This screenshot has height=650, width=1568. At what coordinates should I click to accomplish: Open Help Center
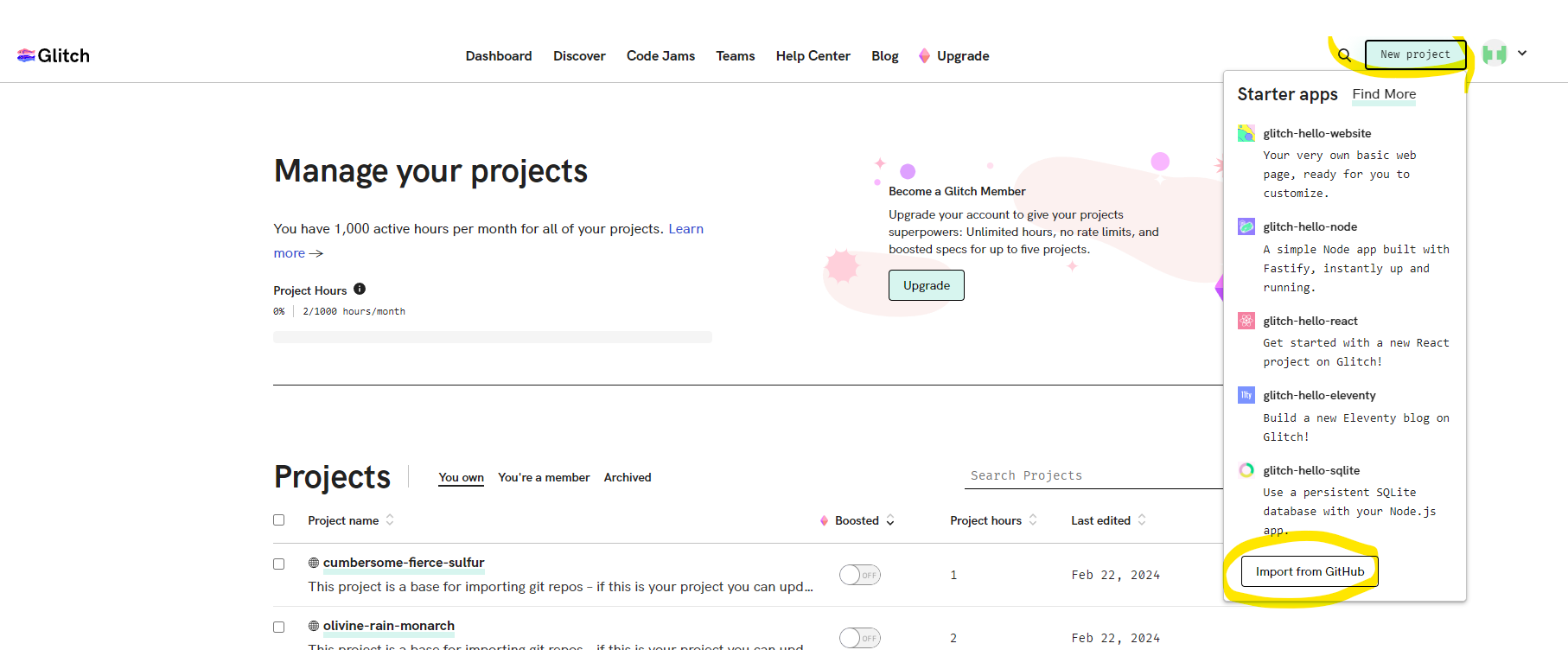click(x=813, y=56)
